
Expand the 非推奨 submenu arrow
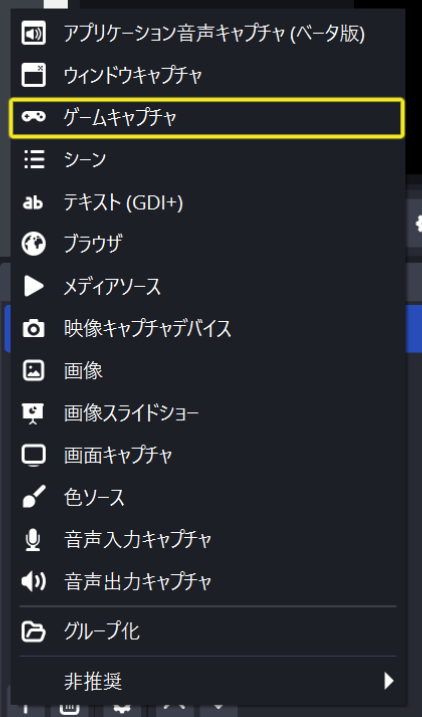pos(389,681)
